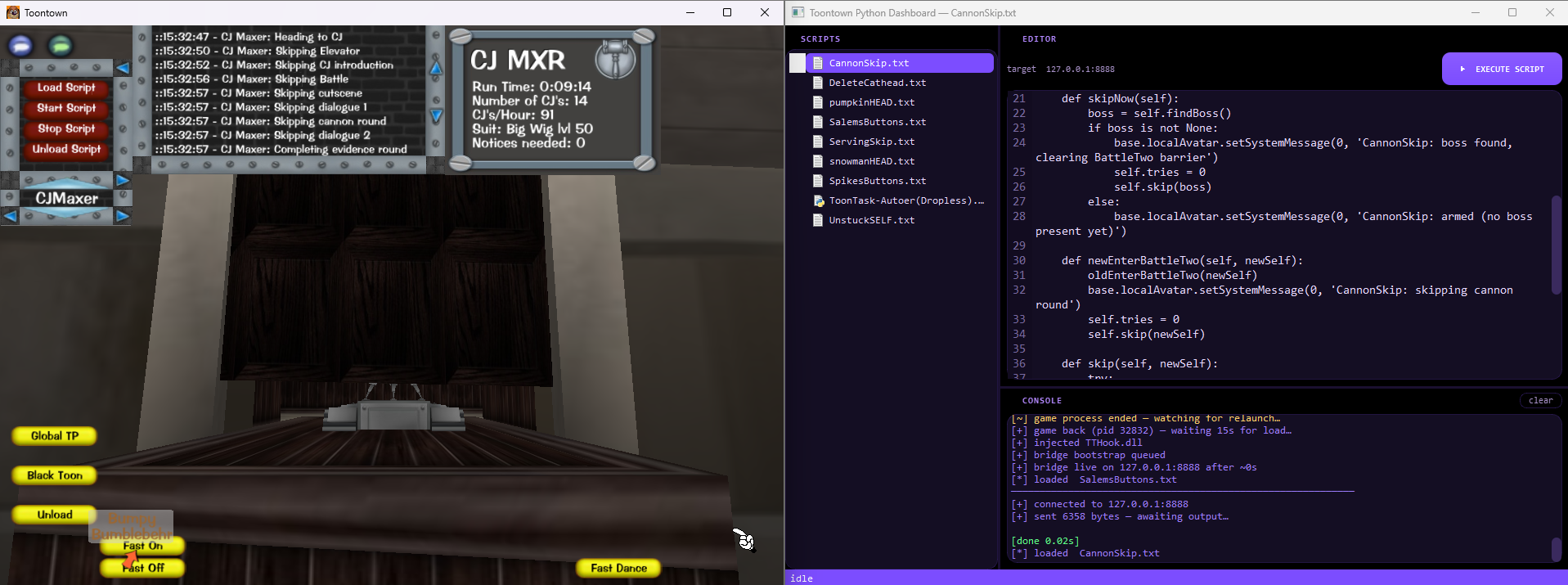Click the file icon next to SpikesButtons.txt

point(817,181)
